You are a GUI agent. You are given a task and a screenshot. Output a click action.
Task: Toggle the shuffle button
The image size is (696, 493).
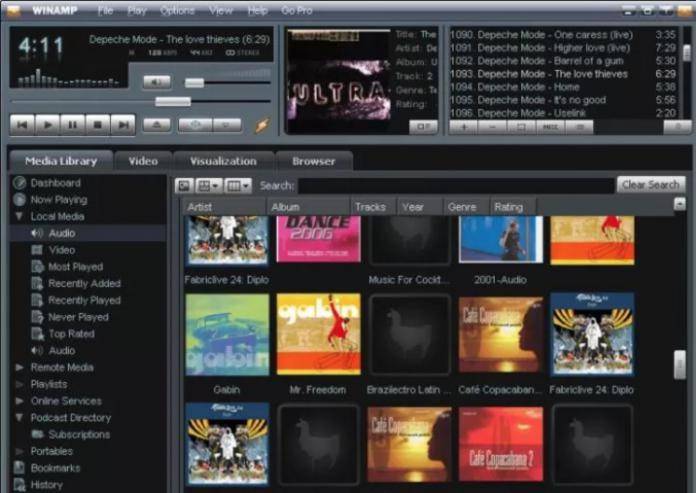tap(195, 125)
